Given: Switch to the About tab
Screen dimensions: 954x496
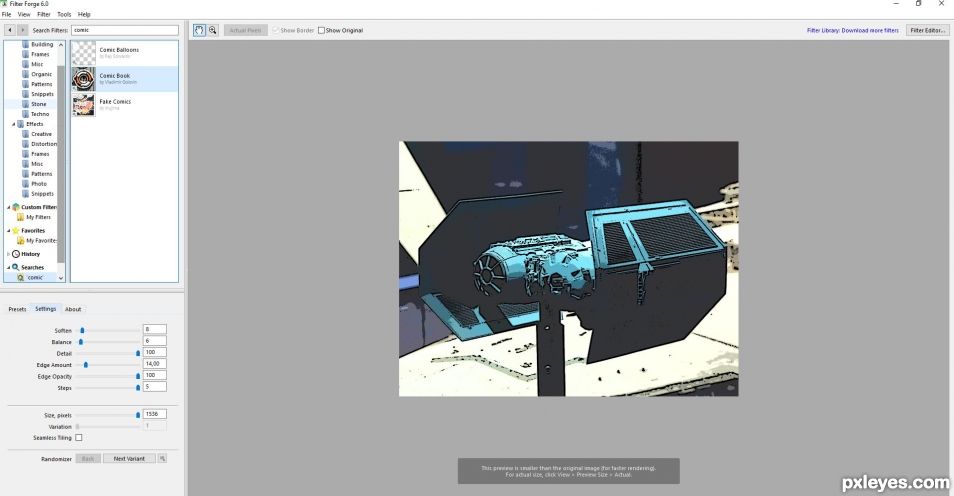Looking at the screenshot, I should tap(73, 309).
